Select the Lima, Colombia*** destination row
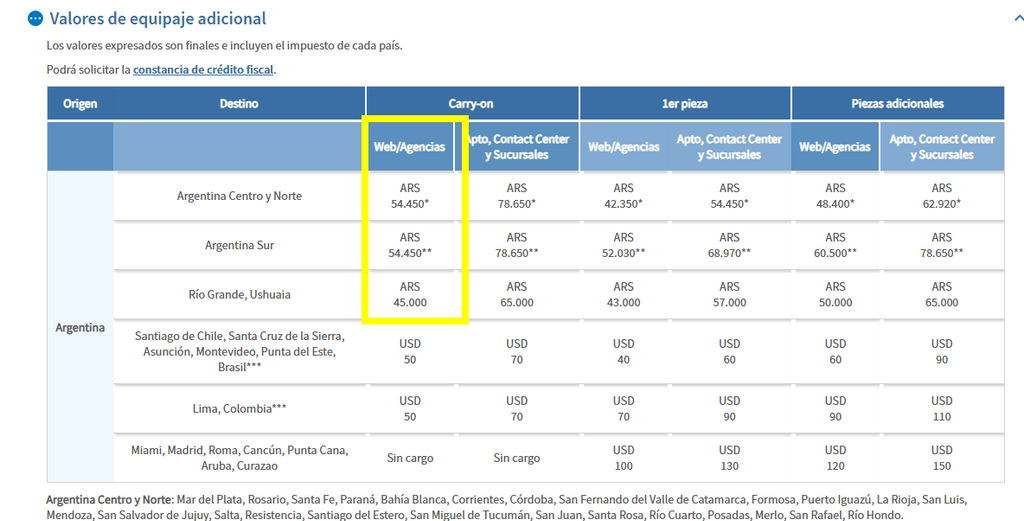 click(x=239, y=409)
